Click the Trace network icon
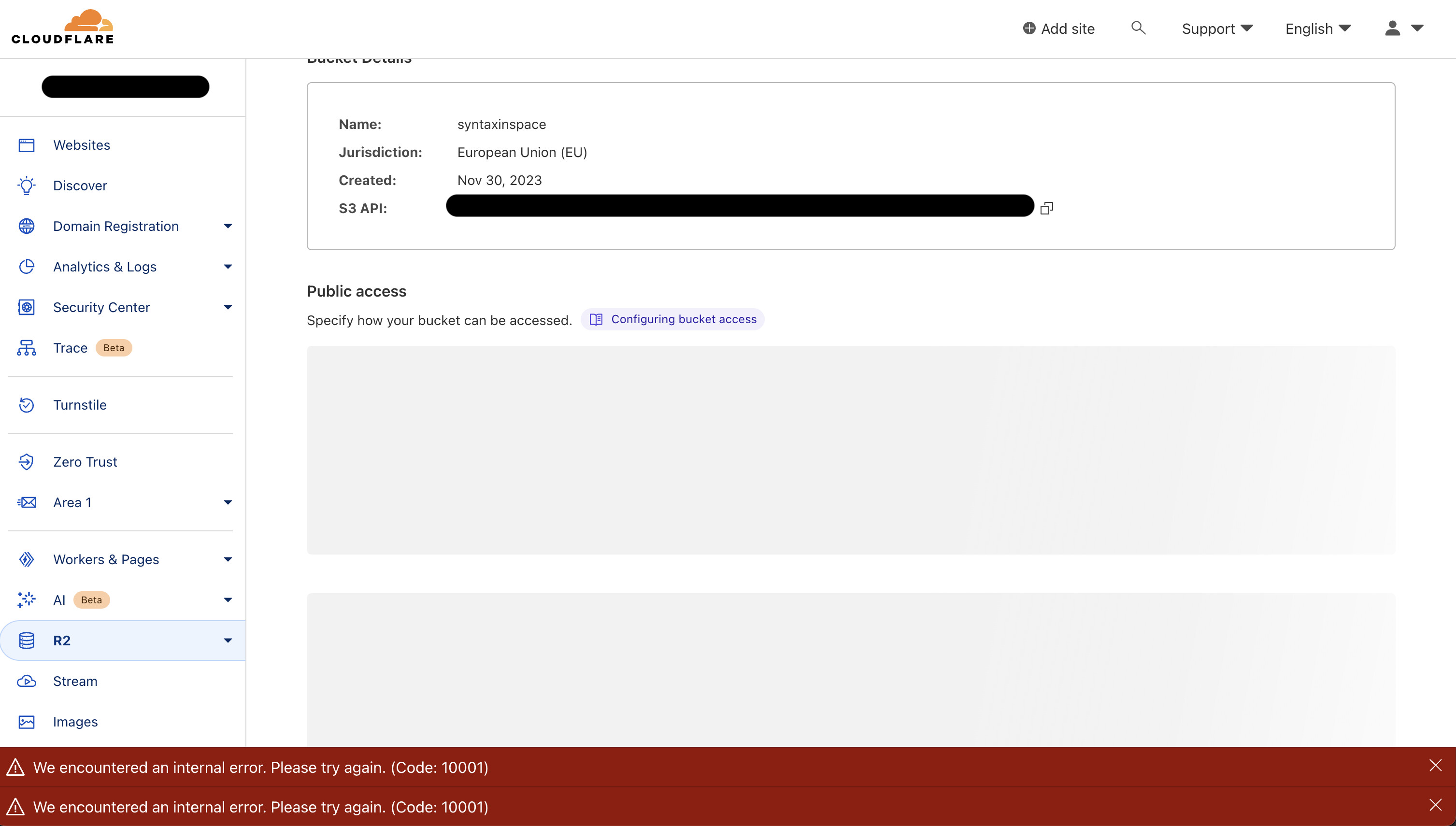This screenshot has width=1456, height=826. (27, 348)
